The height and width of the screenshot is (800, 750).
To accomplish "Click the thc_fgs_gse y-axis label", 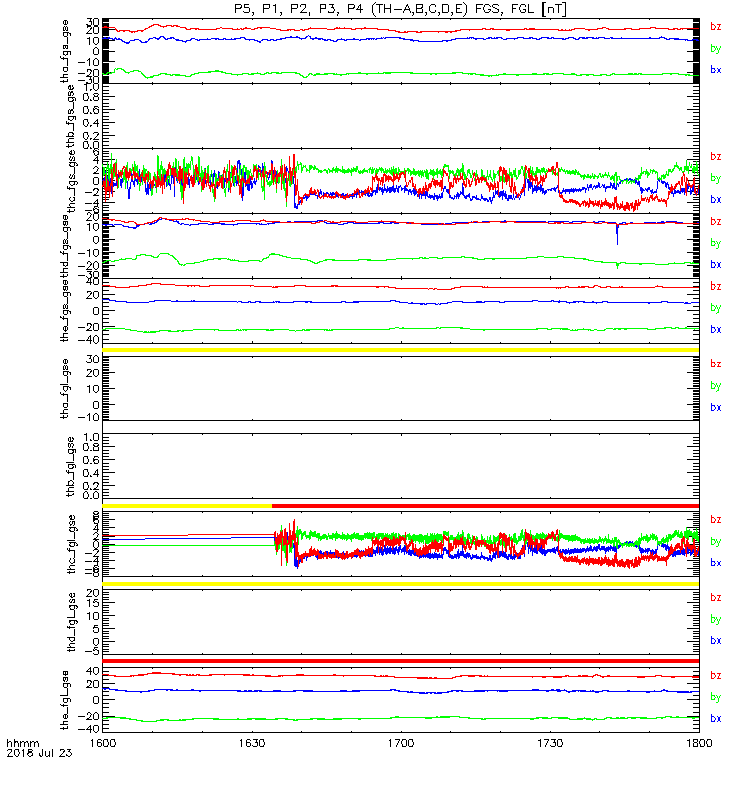I will click(x=71, y=181).
